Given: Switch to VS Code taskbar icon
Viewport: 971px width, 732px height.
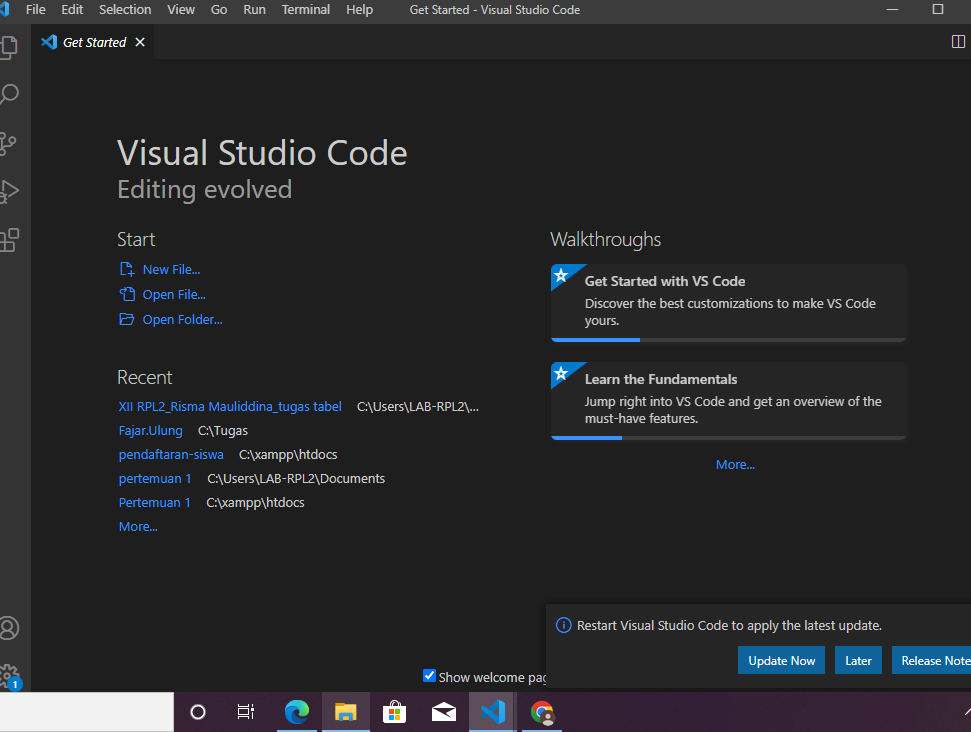Looking at the screenshot, I should [x=492, y=712].
